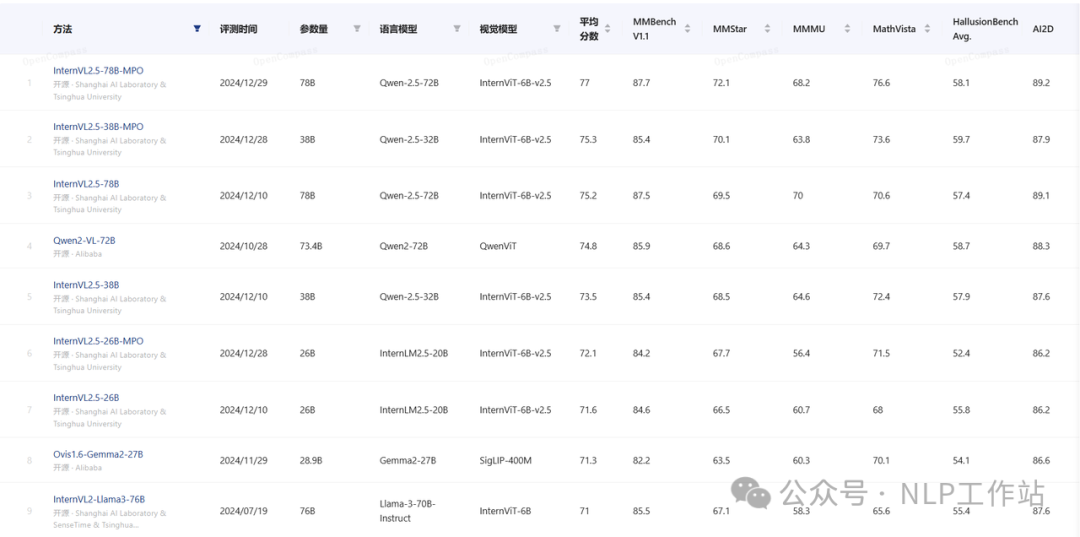Click the 73.4B parameter count cell
1080x537 pixels.
(311, 246)
